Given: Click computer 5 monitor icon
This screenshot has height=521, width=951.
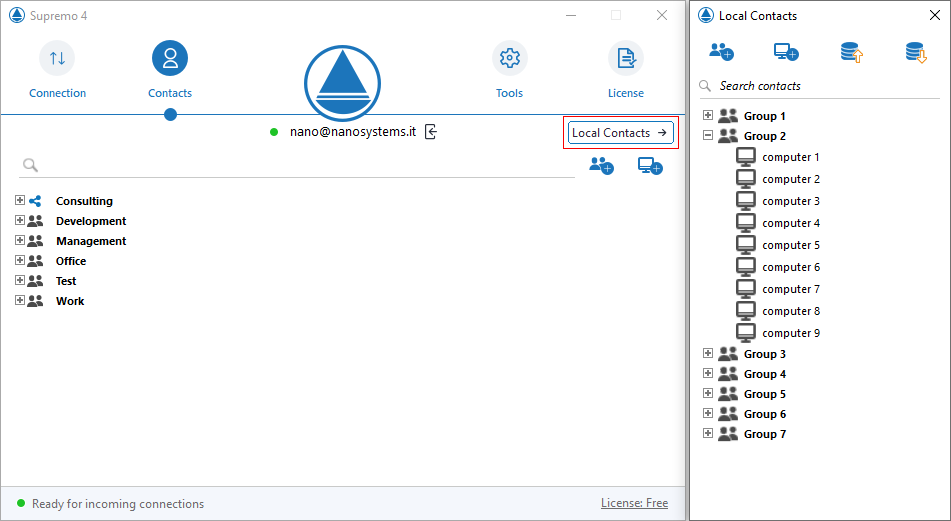Looking at the screenshot, I should [745, 245].
